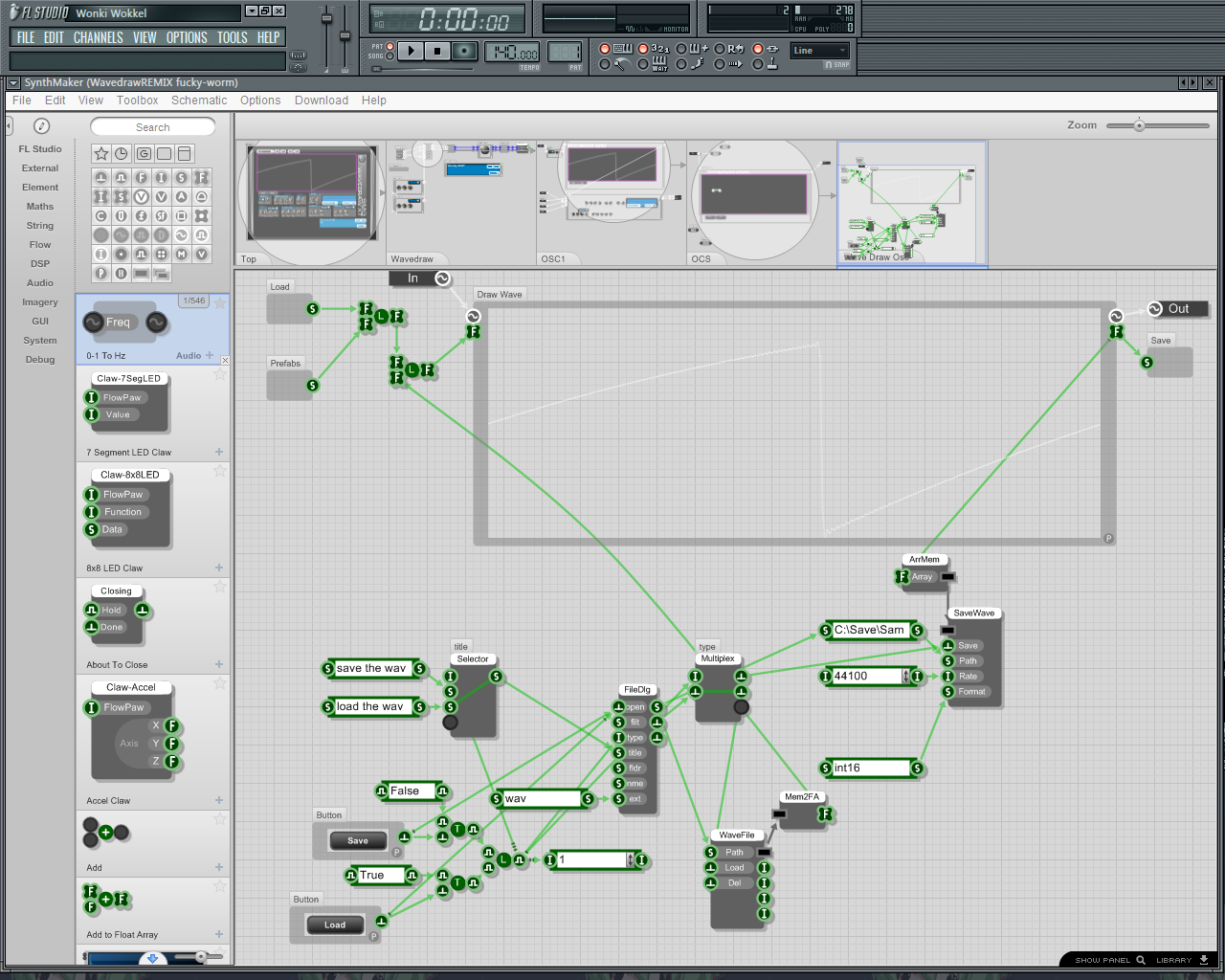1225x980 pixels.
Task: Click the pencil edit icon in toolbox
Action: point(41,126)
